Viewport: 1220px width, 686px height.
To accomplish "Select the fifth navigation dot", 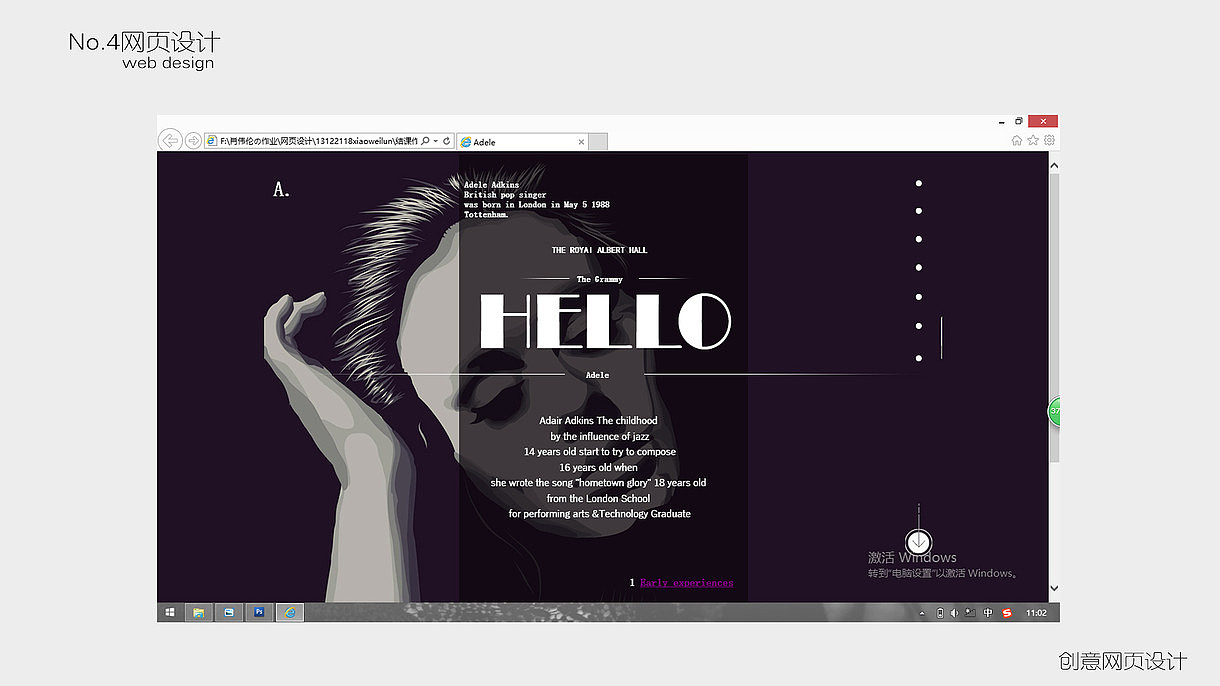I will 919,296.
